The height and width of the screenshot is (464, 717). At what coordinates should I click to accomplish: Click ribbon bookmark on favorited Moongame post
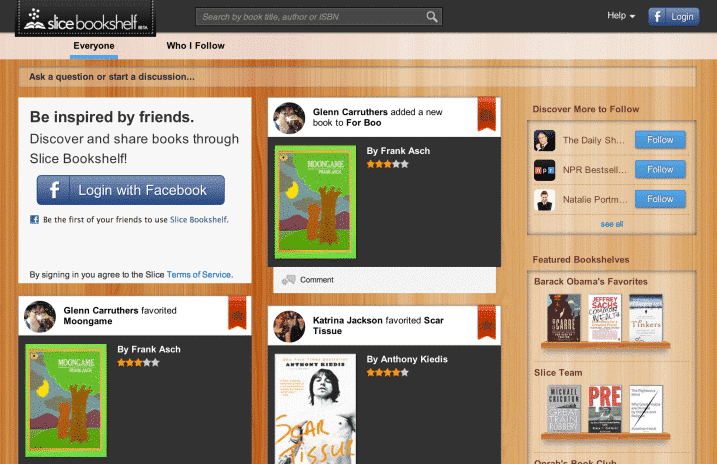point(237,312)
